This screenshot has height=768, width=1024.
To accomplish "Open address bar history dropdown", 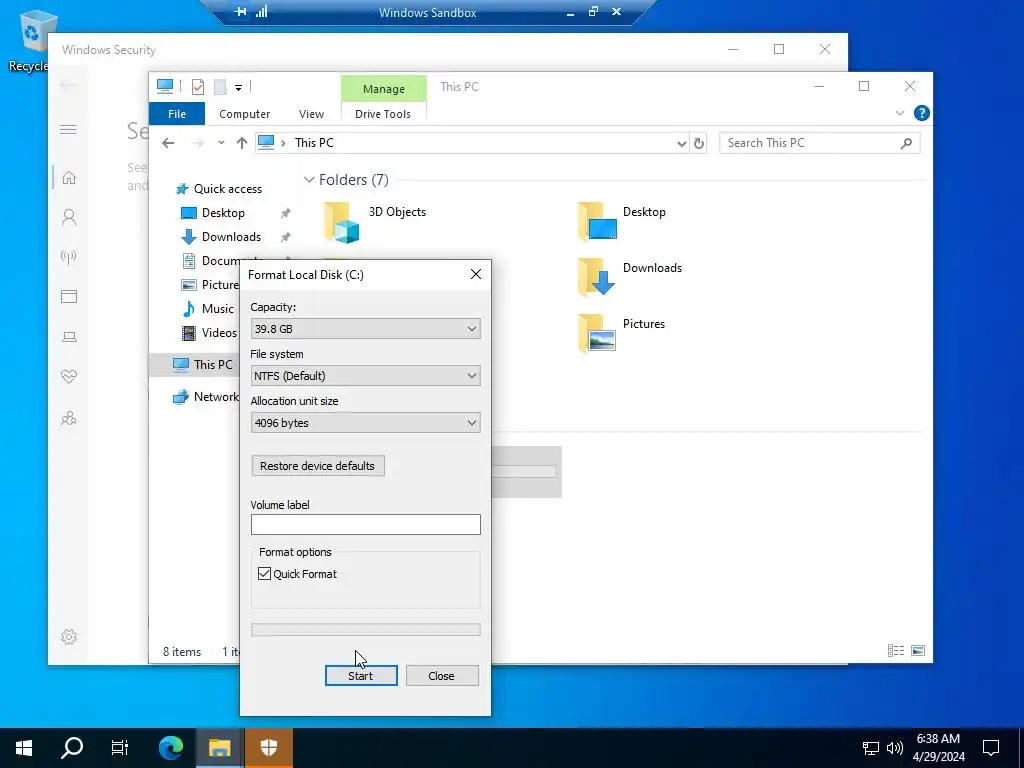I will (681, 143).
